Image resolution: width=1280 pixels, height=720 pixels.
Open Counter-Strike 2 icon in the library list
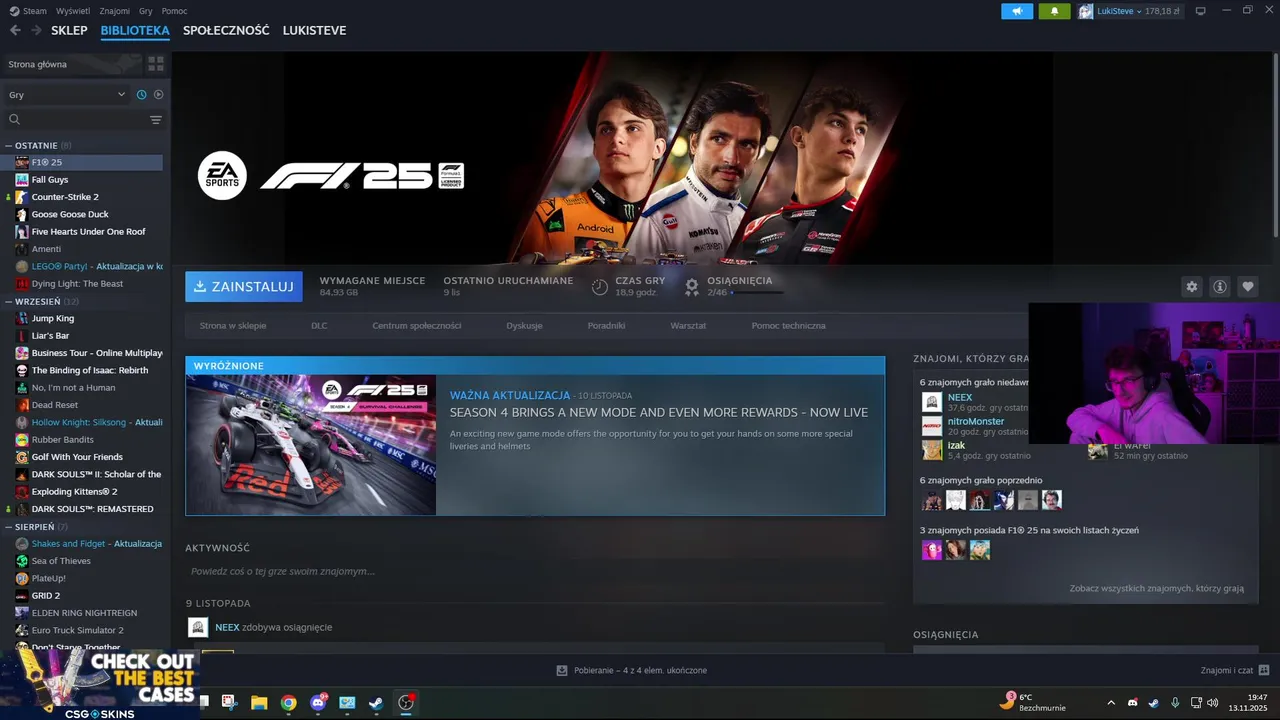(x=22, y=197)
